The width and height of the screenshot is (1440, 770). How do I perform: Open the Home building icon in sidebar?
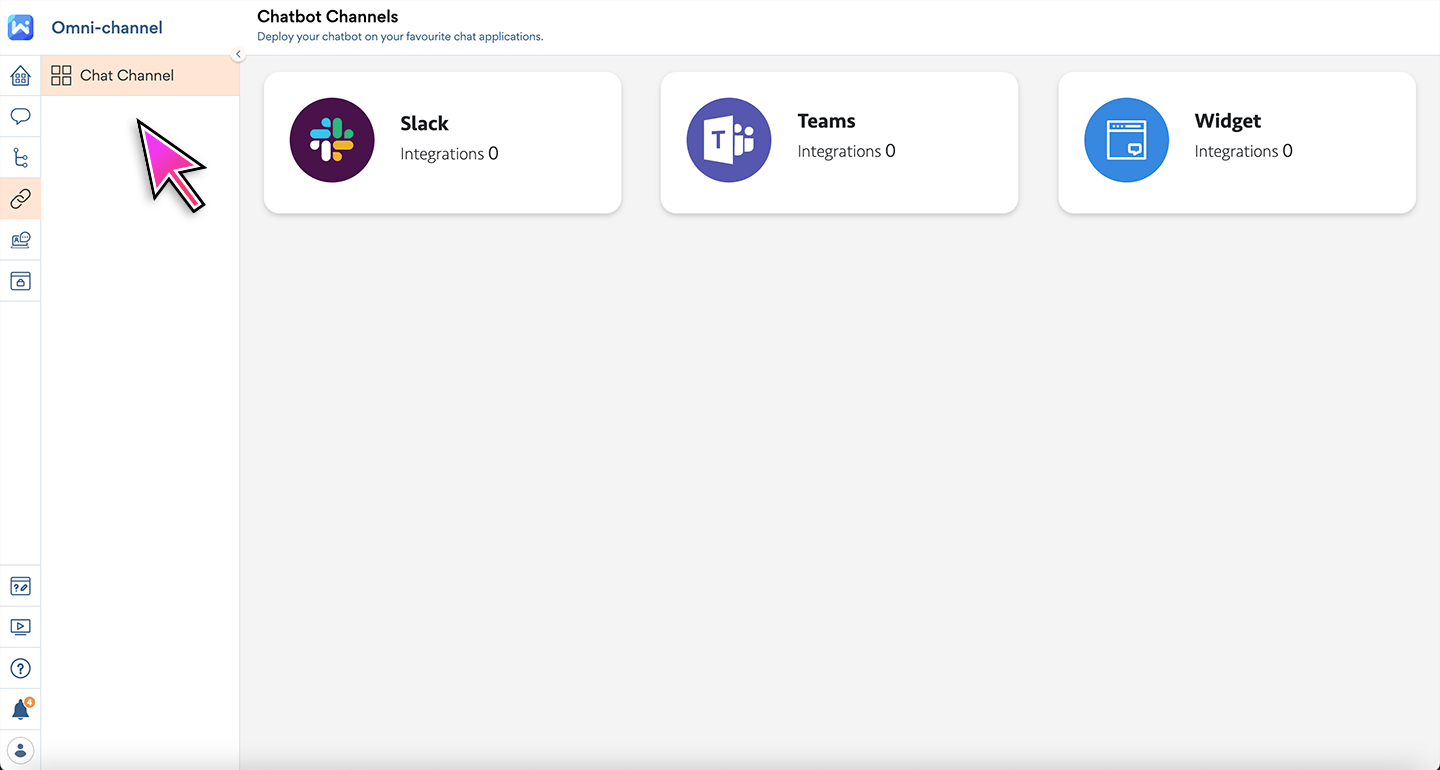coord(20,75)
